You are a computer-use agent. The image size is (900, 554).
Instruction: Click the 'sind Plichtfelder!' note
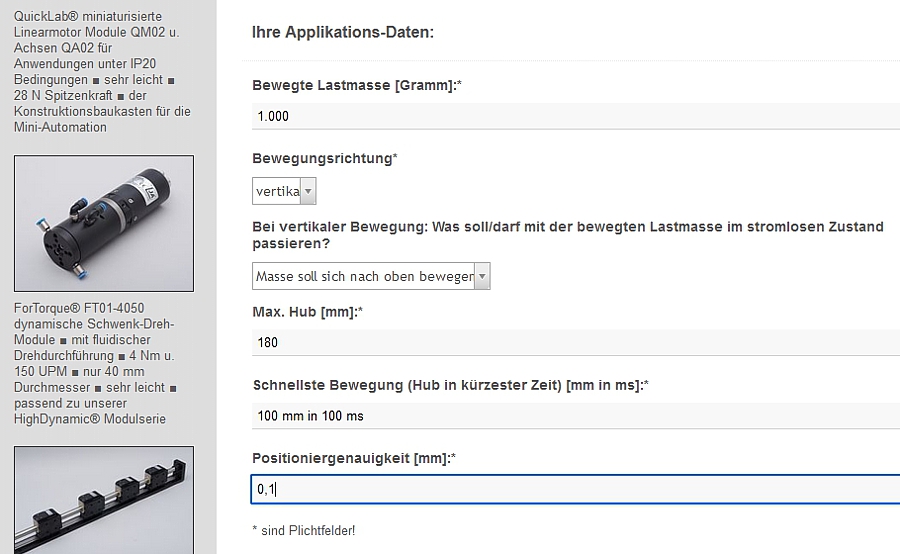(304, 530)
